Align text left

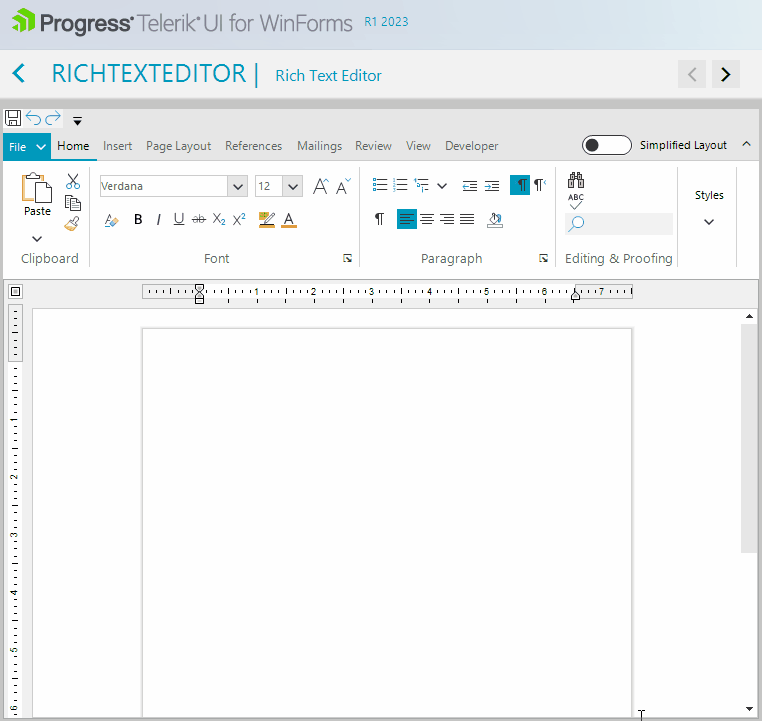click(407, 220)
